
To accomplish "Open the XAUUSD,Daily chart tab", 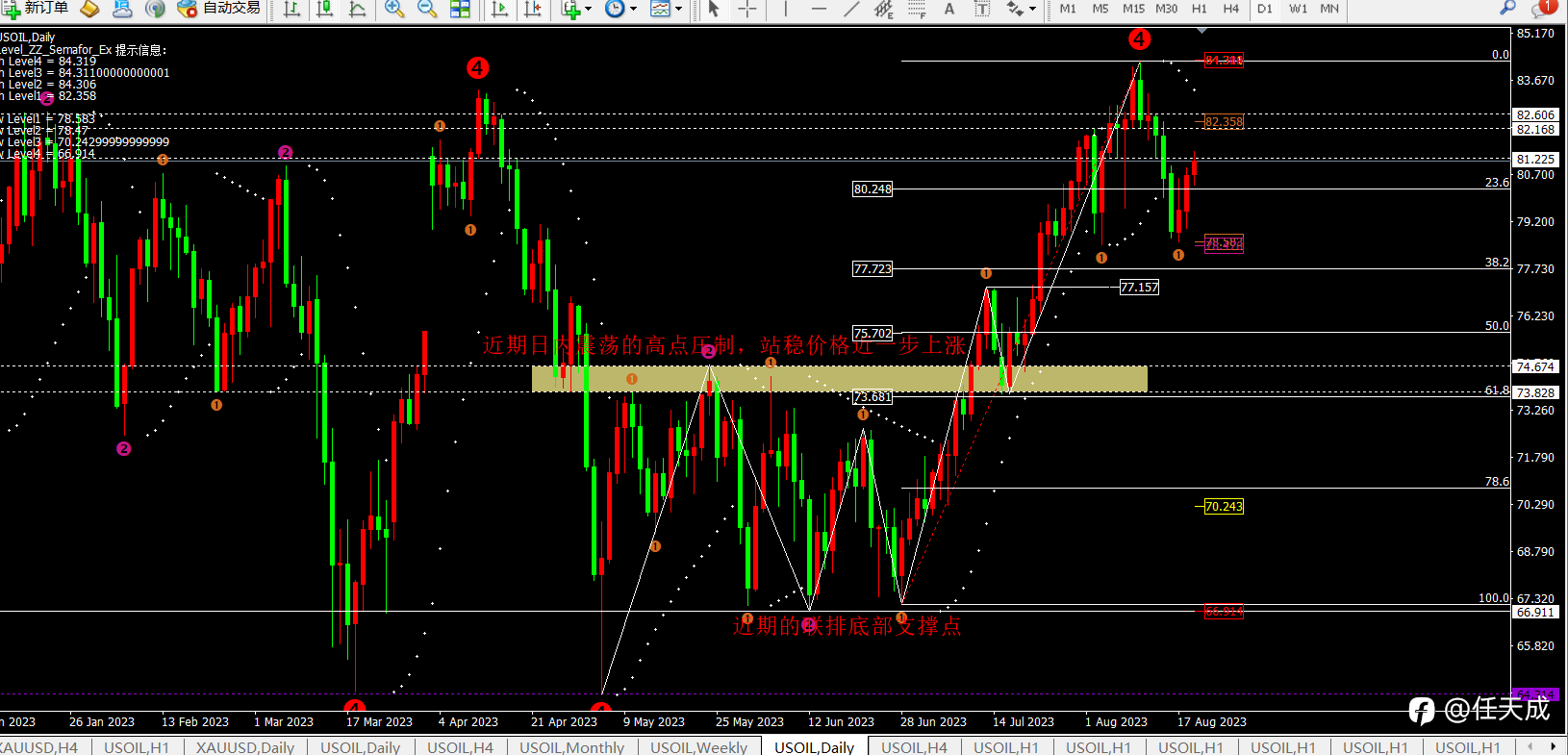I will [245, 747].
